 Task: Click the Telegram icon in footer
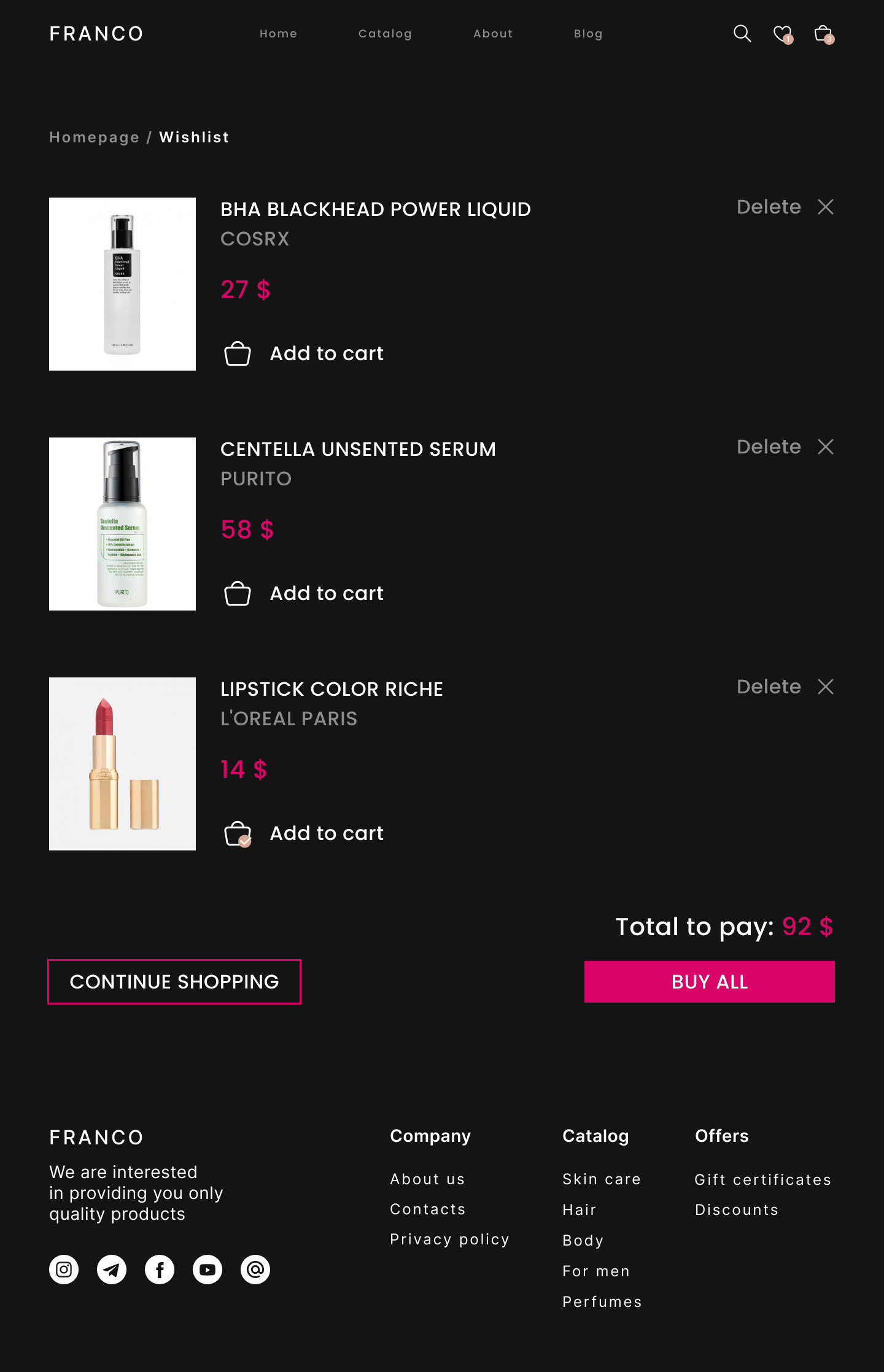click(x=112, y=1270)
